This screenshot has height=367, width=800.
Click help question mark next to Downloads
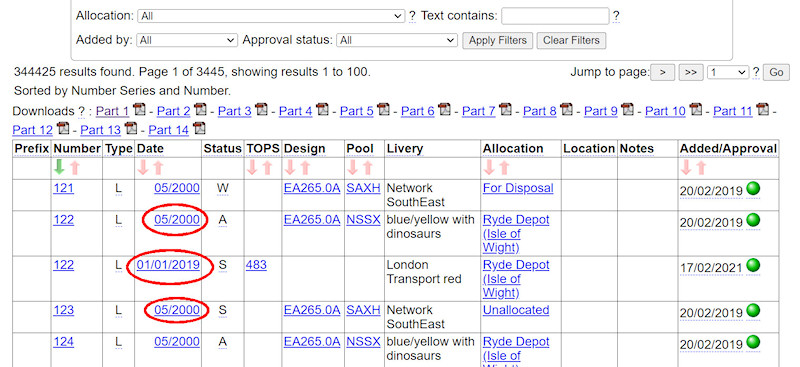[81, 111]
